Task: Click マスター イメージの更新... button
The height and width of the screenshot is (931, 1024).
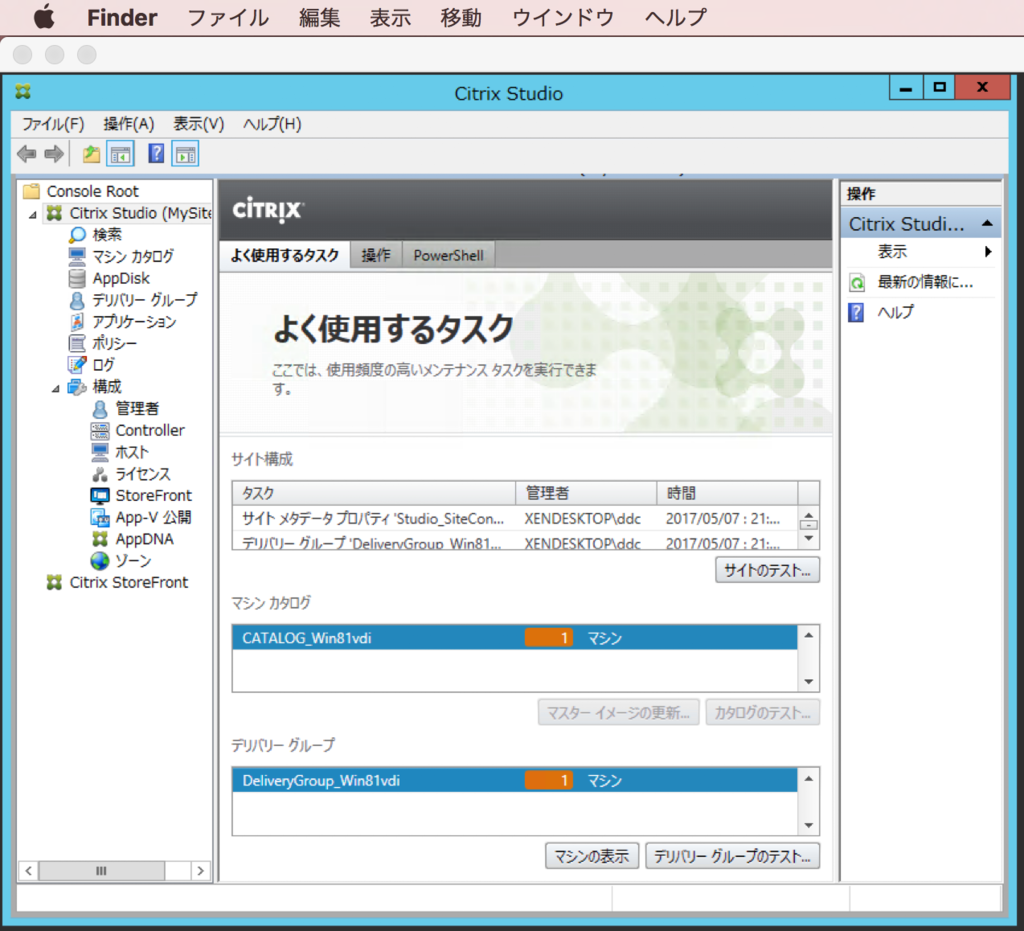Action: [618, 712]
